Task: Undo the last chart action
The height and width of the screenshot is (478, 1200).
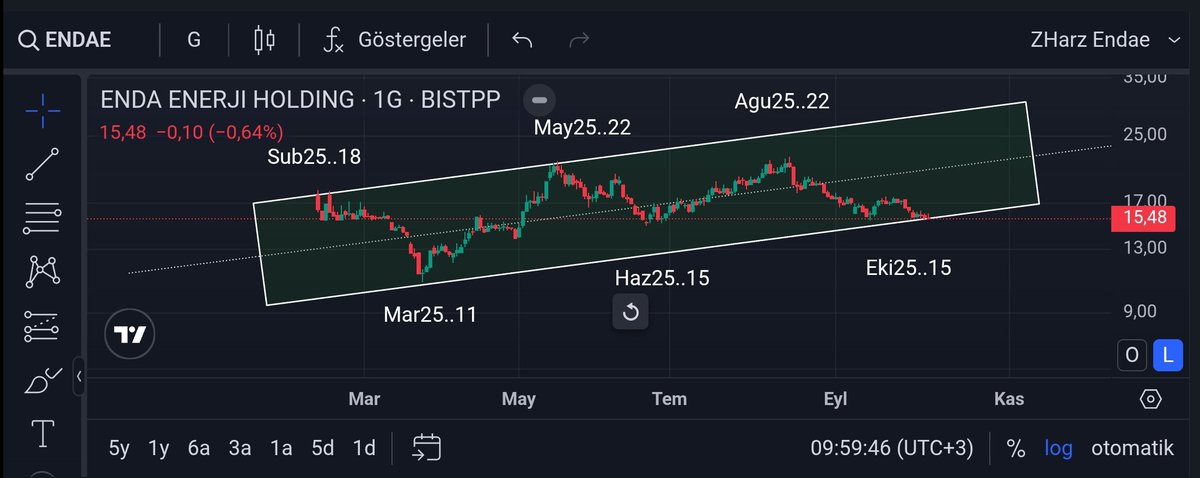Action: pos(521,40)
